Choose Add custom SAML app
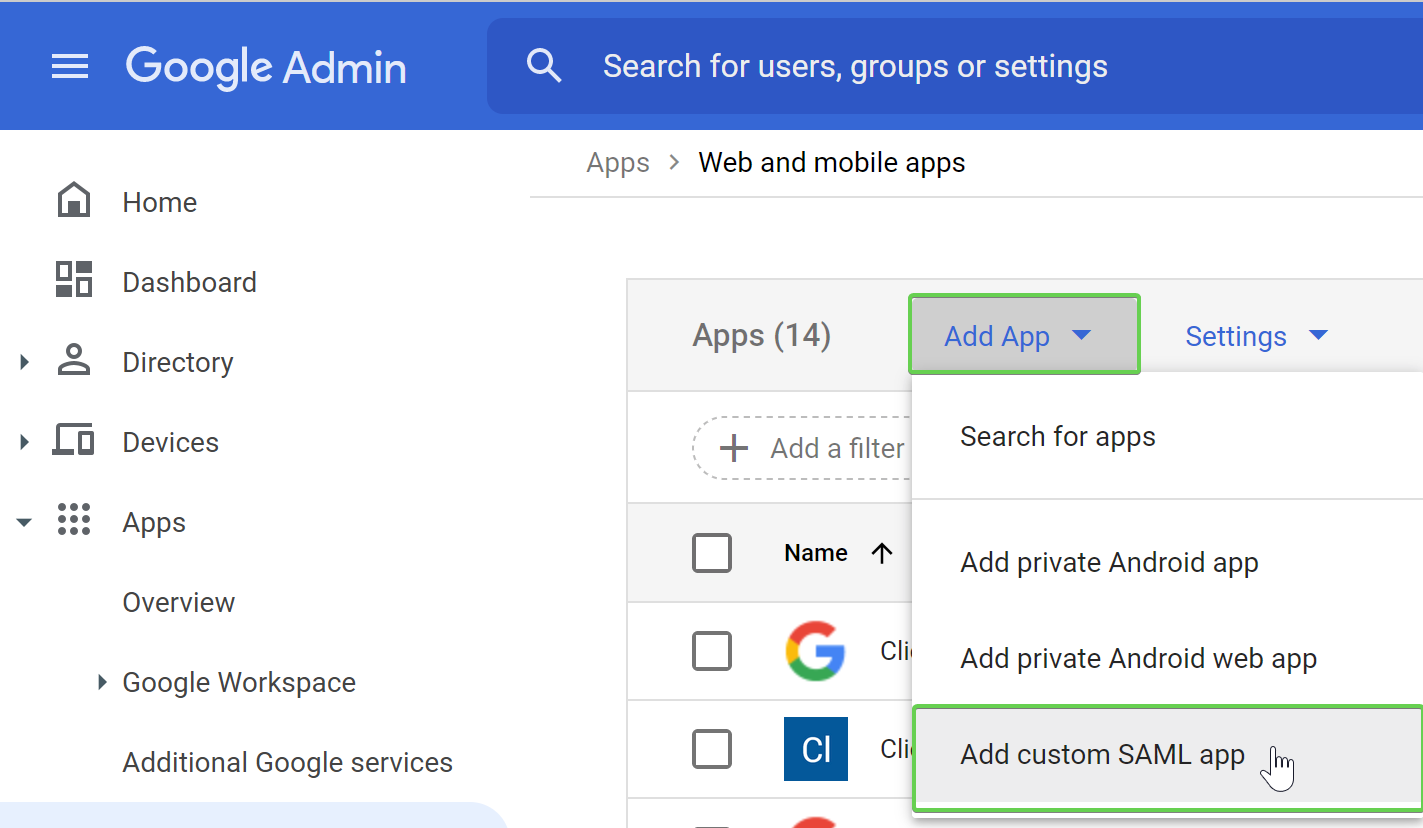 click(1167, 755)
